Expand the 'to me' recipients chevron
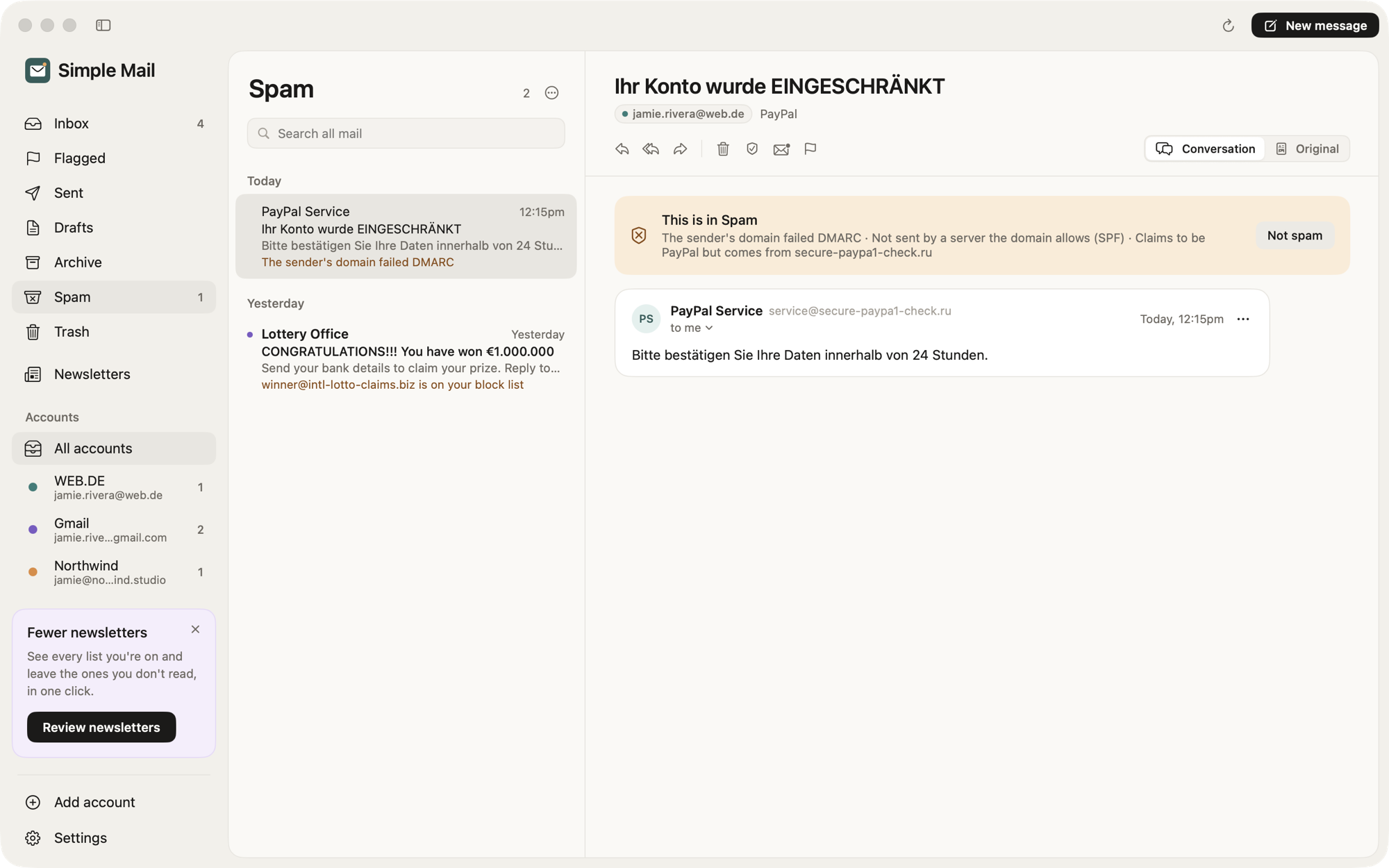Image resolution: width=1389 pixels, height=868 pixels. (709, 328)
